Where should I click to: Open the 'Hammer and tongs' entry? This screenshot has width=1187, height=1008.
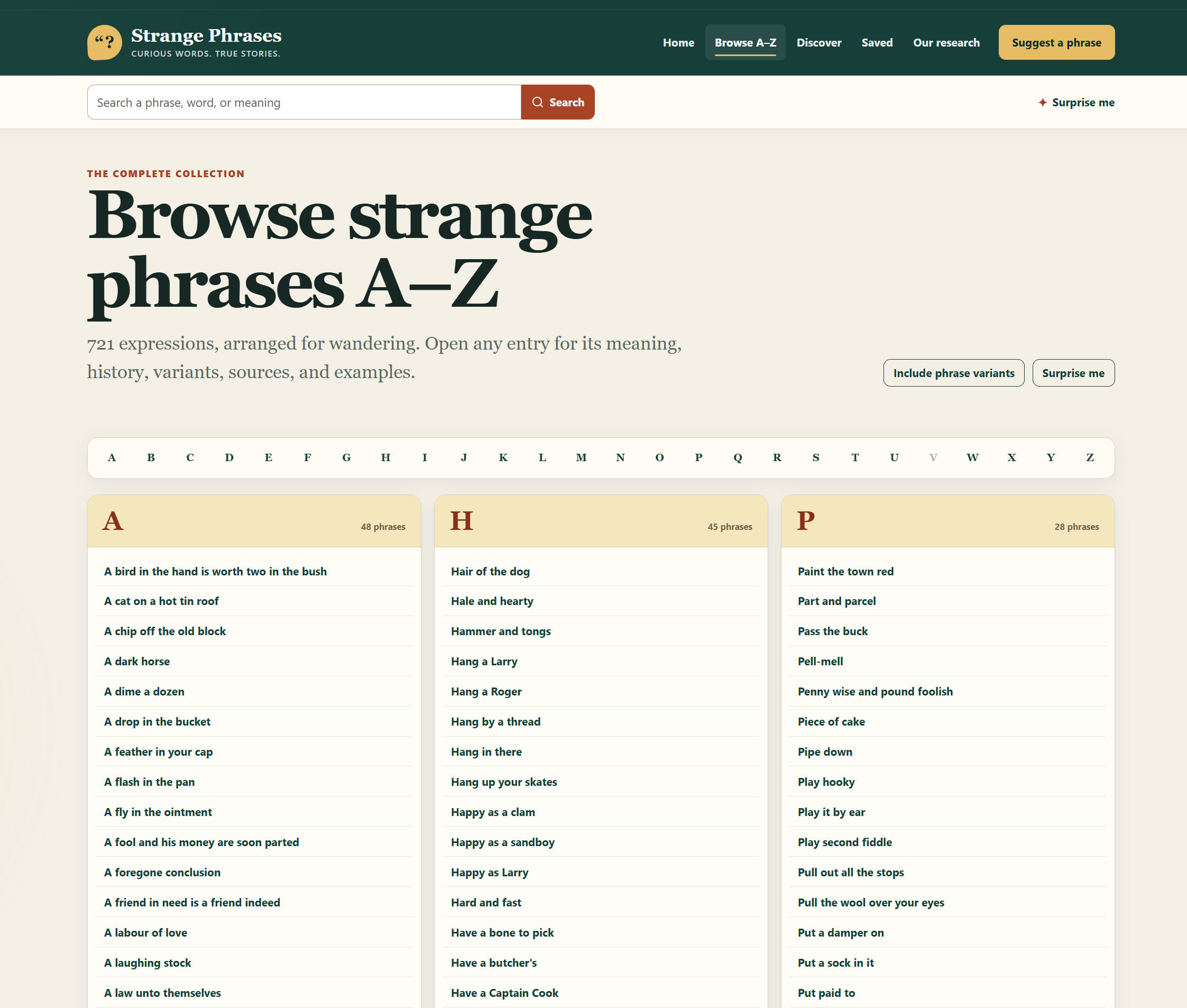pos(601,631)
